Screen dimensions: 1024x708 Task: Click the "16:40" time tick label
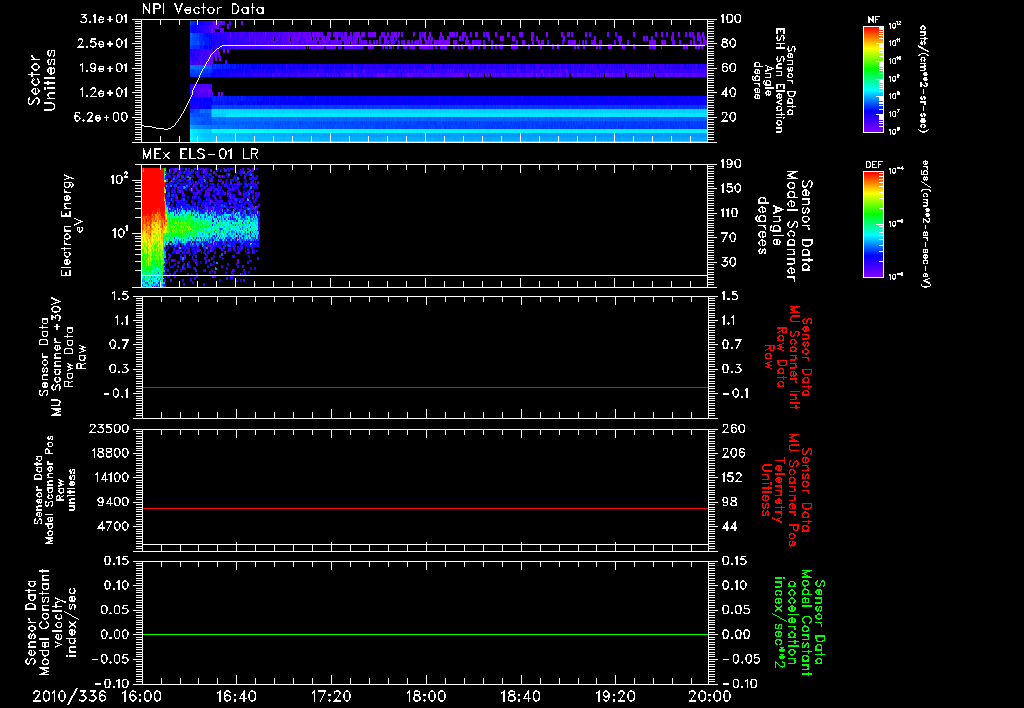[x=236, y=696]
